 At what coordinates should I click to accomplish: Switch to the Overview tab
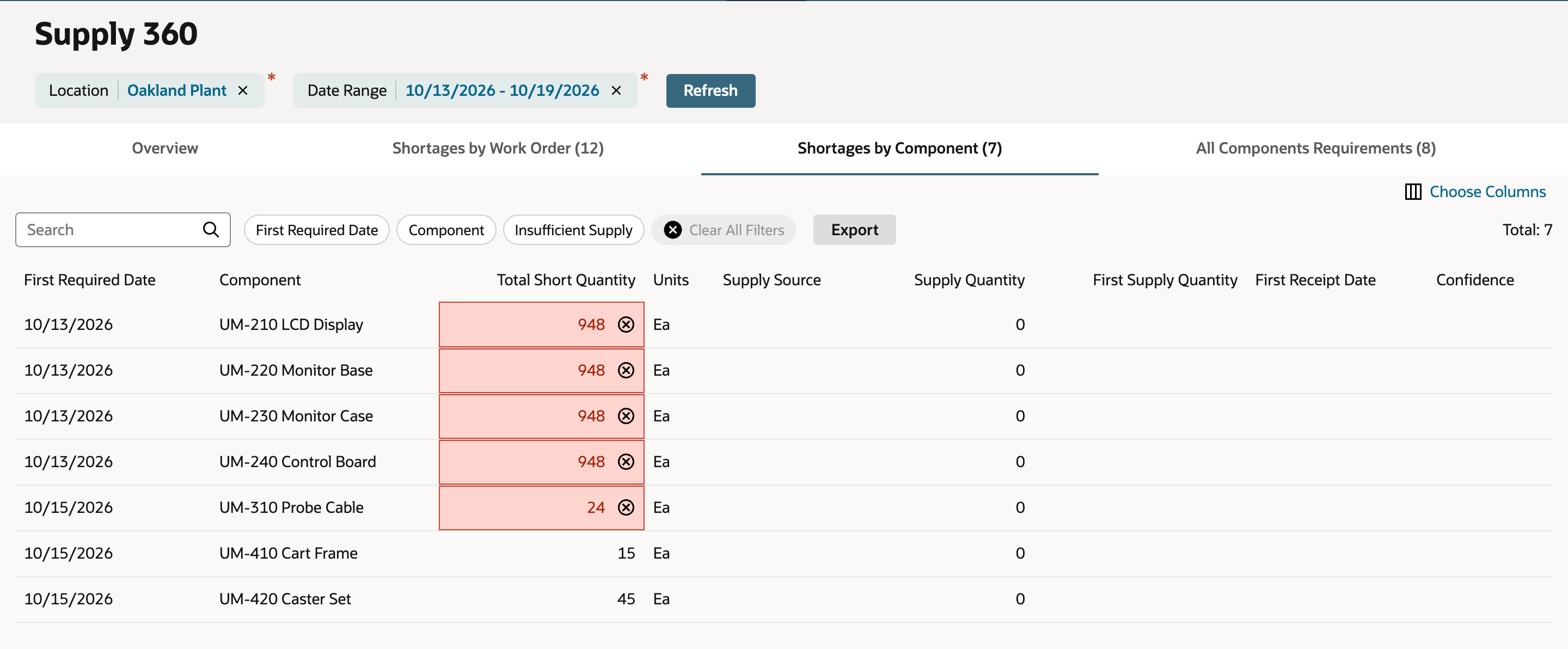(165, 148)
